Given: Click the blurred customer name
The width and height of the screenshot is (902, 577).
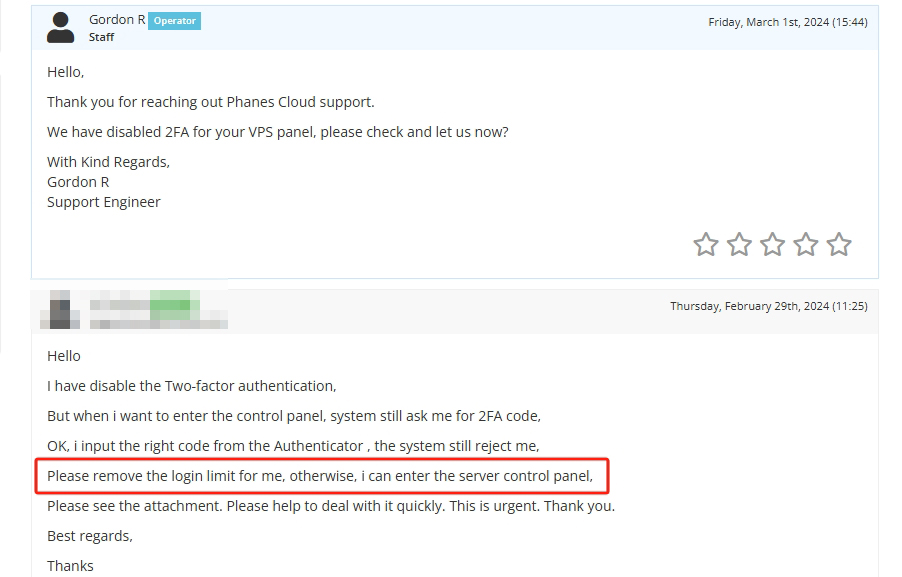Looking at the screenshot, I should 157,310.
